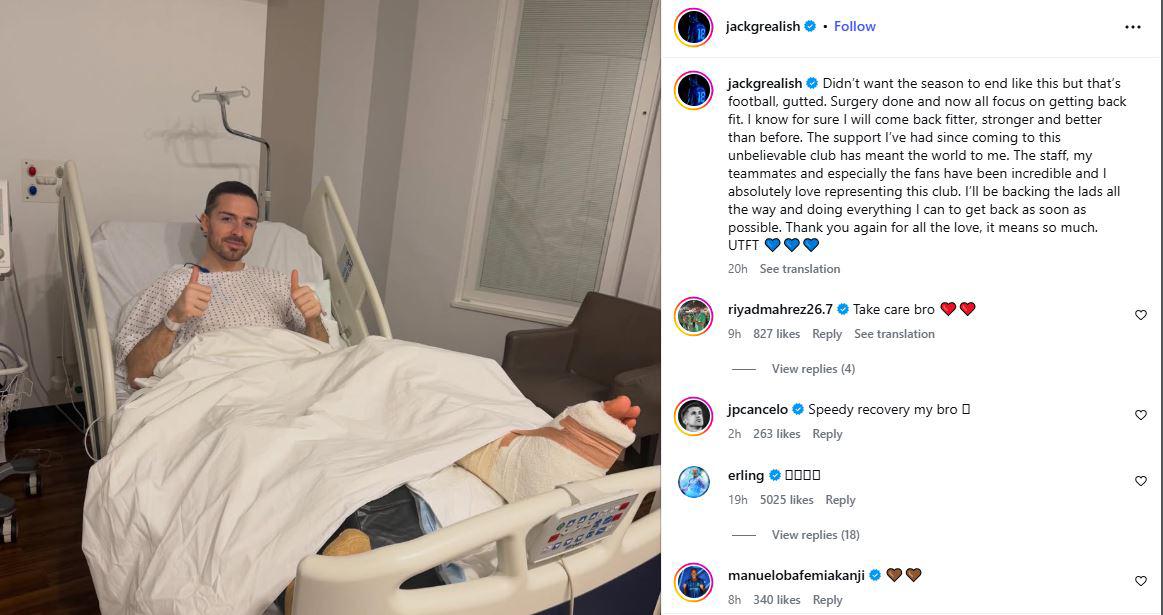Click the heart next to manuelobafemiakanji's comment
The image size is (1163, 615).
pyautogui.click(x=1141, y=582)
